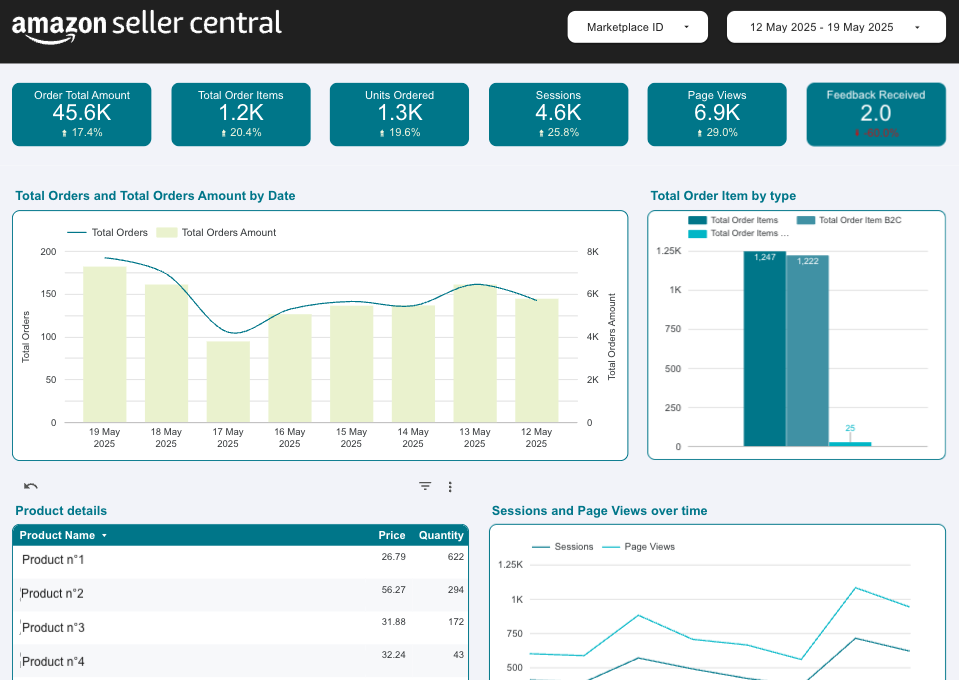Click the growth arrow on Total Order Items card
The width and height of the screenshot is (959, 680).
coord(223,131)
